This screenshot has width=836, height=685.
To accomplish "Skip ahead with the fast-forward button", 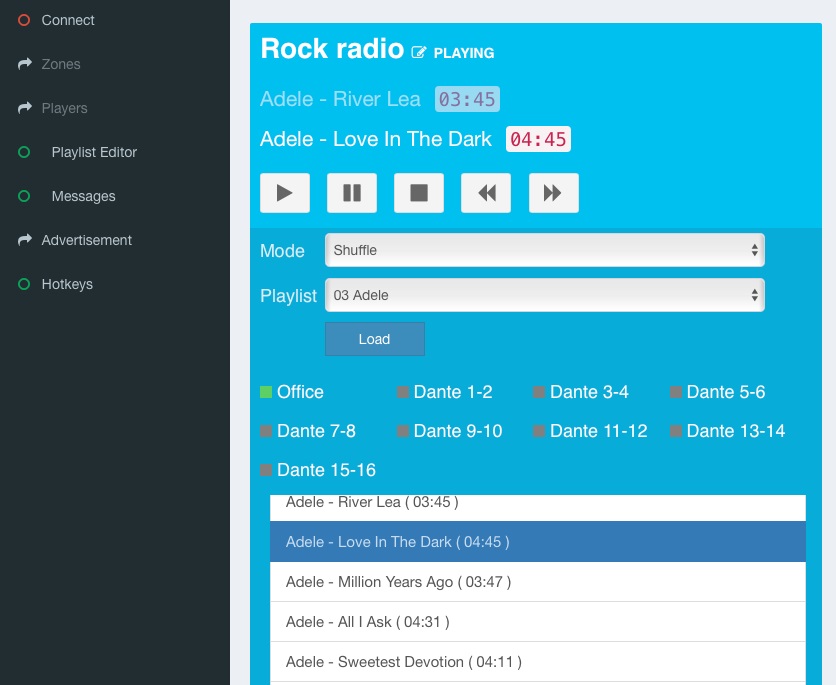I will point(553,193).
